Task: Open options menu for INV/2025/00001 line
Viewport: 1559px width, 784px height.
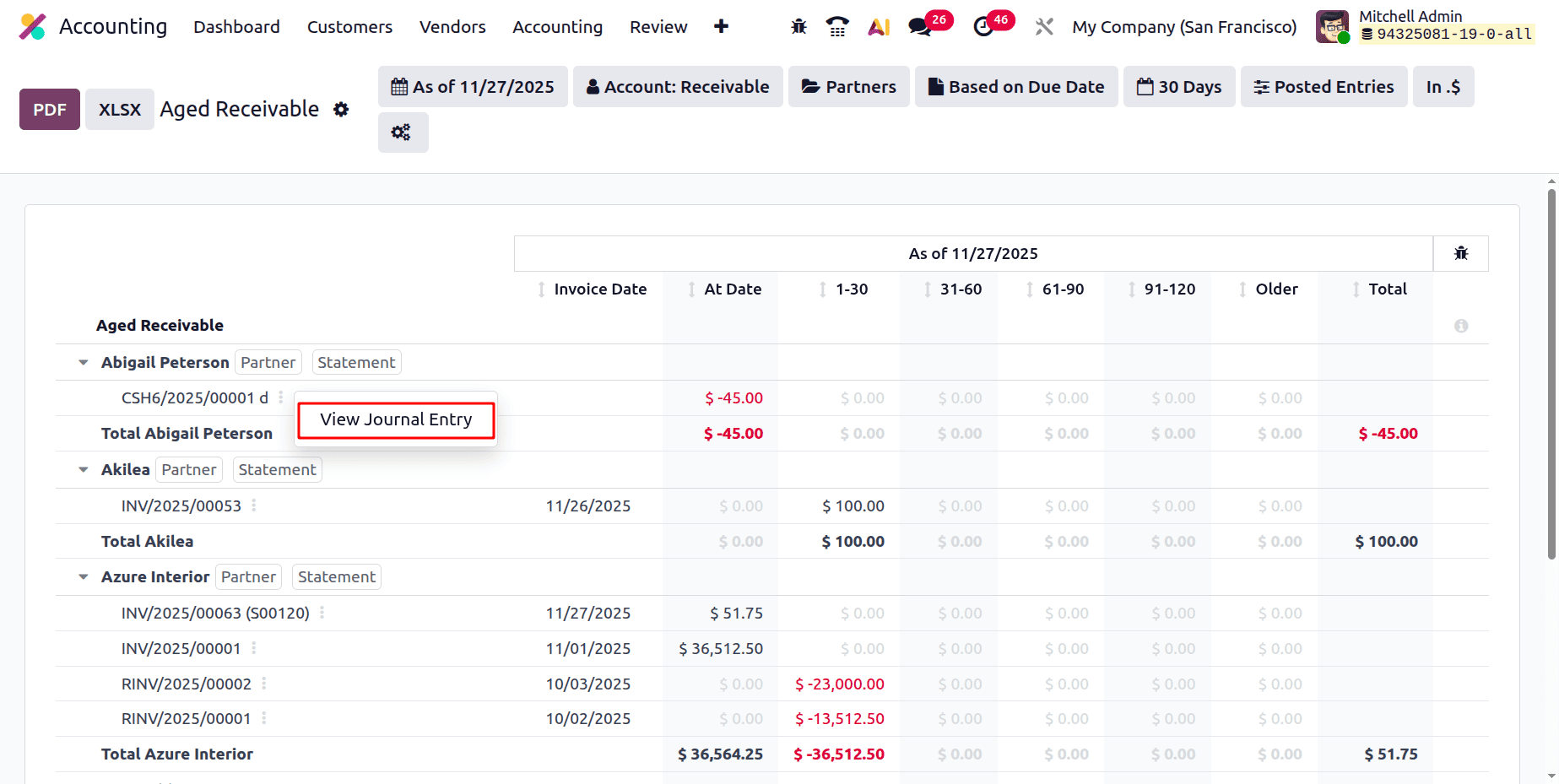Action: pyautogui.click(x=253, y=648)
